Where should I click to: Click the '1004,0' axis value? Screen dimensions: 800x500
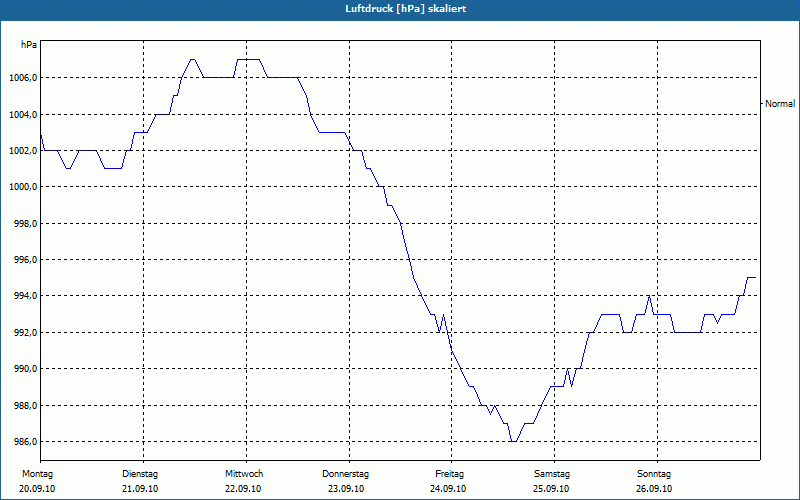point(23,114)
